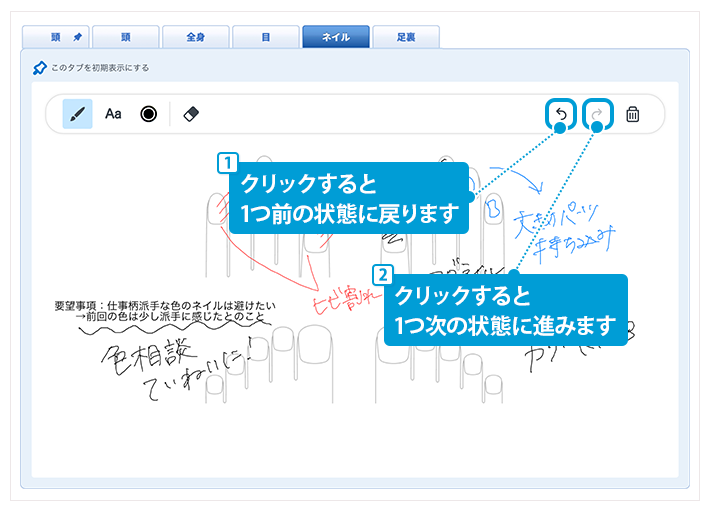This screenshot has width=710, height=514.
Task: Click the trash can delete icon
Action: (x=632, y=115)
